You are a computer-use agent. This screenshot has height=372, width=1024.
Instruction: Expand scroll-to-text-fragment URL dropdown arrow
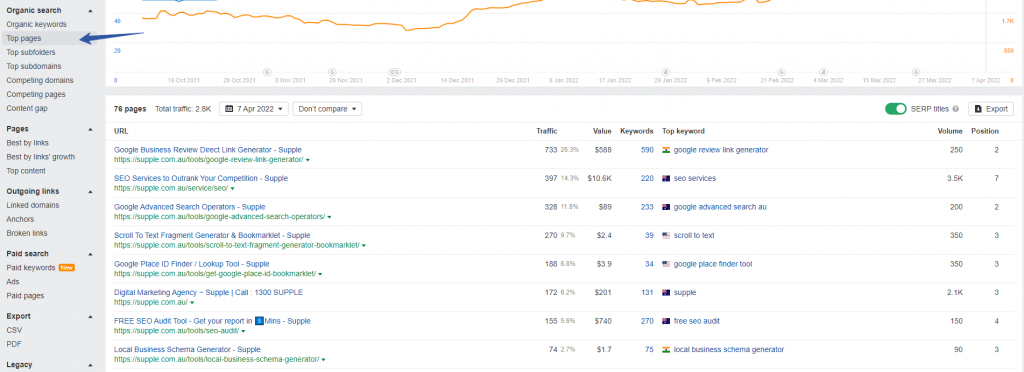click(364, 245)
